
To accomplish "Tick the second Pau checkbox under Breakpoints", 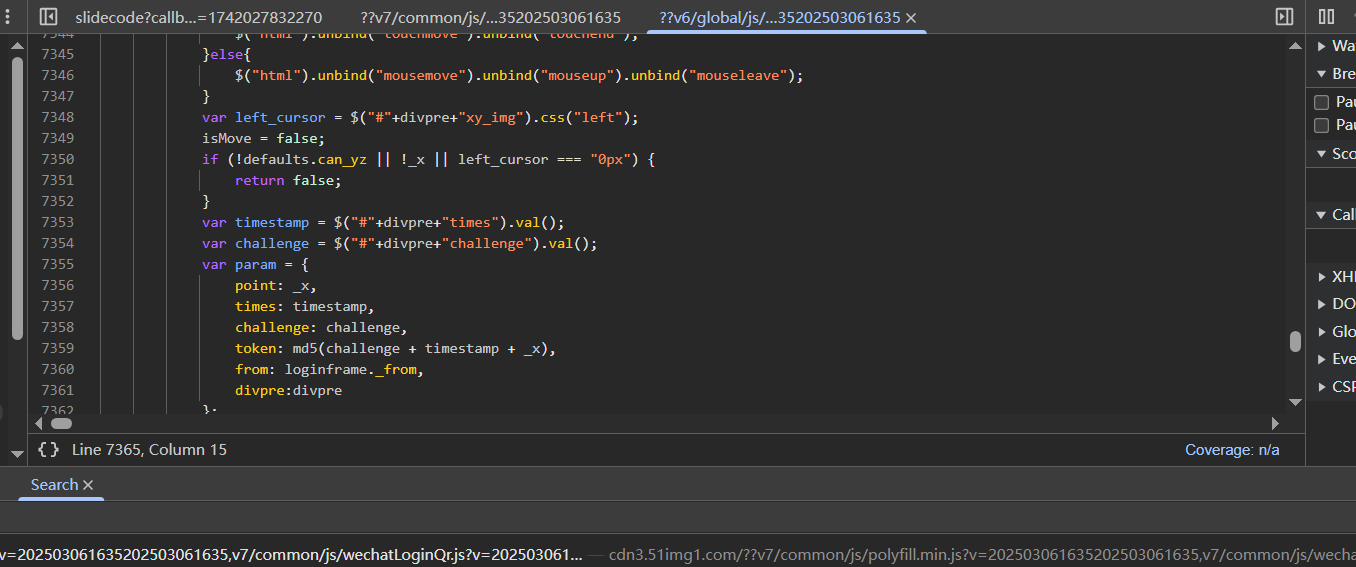I will click(x=1321, y=125).
